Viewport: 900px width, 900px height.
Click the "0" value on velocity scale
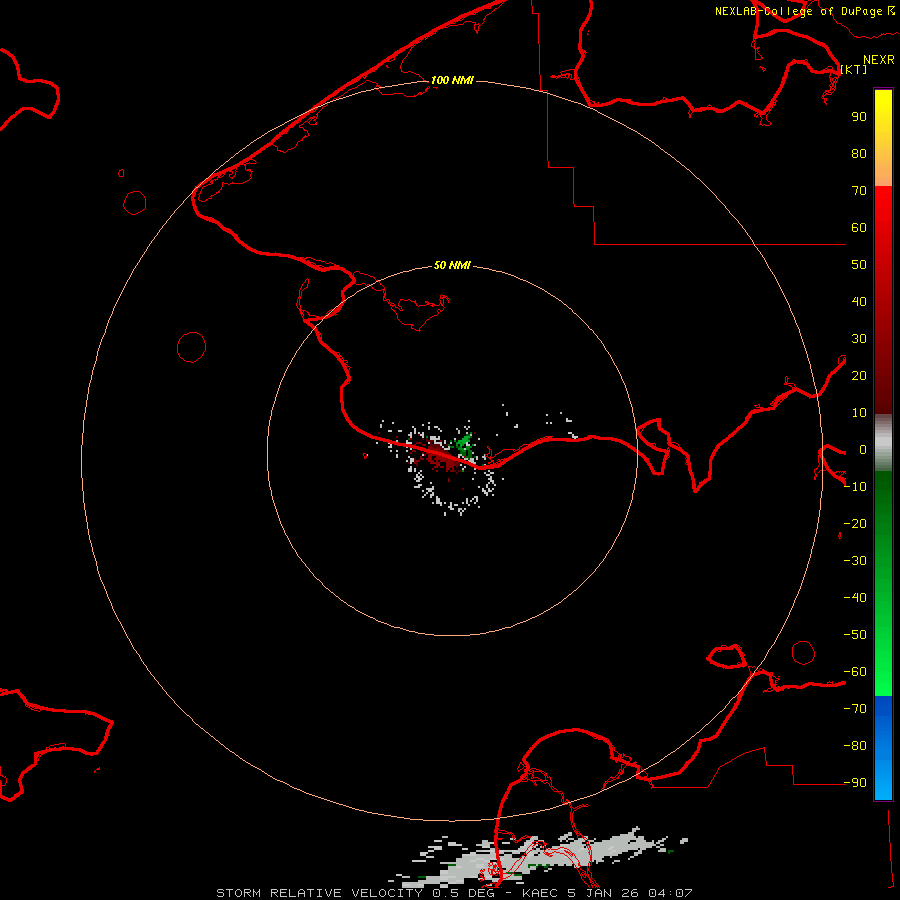[863, 449]
